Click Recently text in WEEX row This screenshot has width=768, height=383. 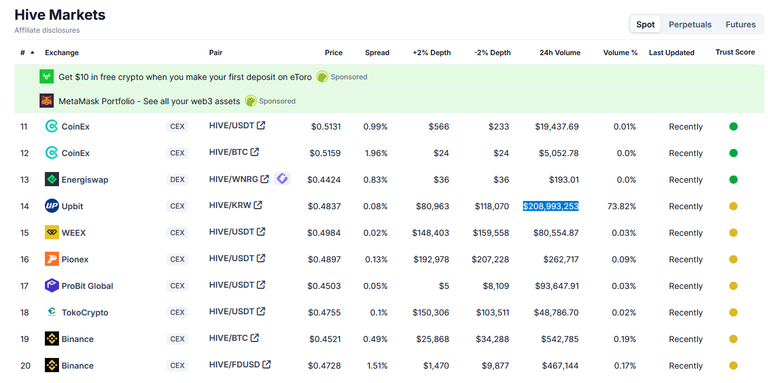(x=686, y=233)
